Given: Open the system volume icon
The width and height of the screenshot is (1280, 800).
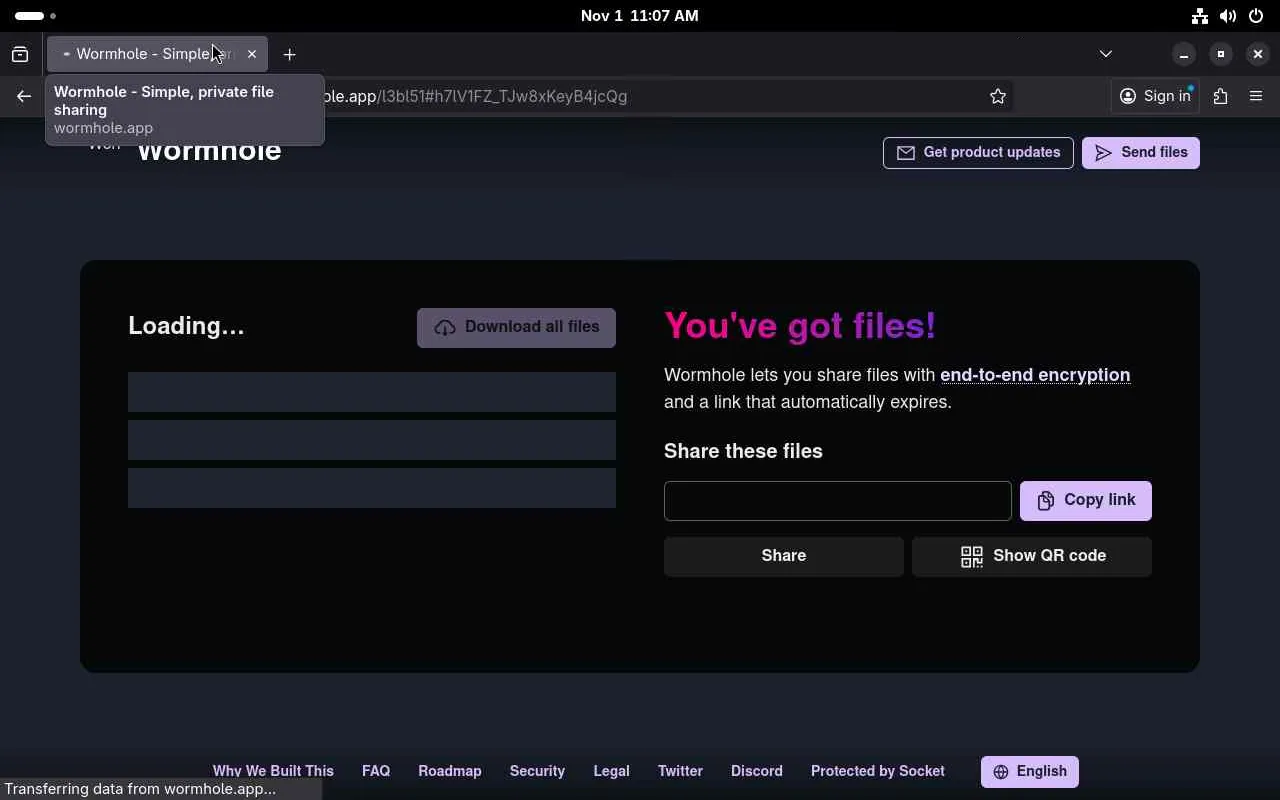Looking at the screenshot, I should (x=1228, y=16).
